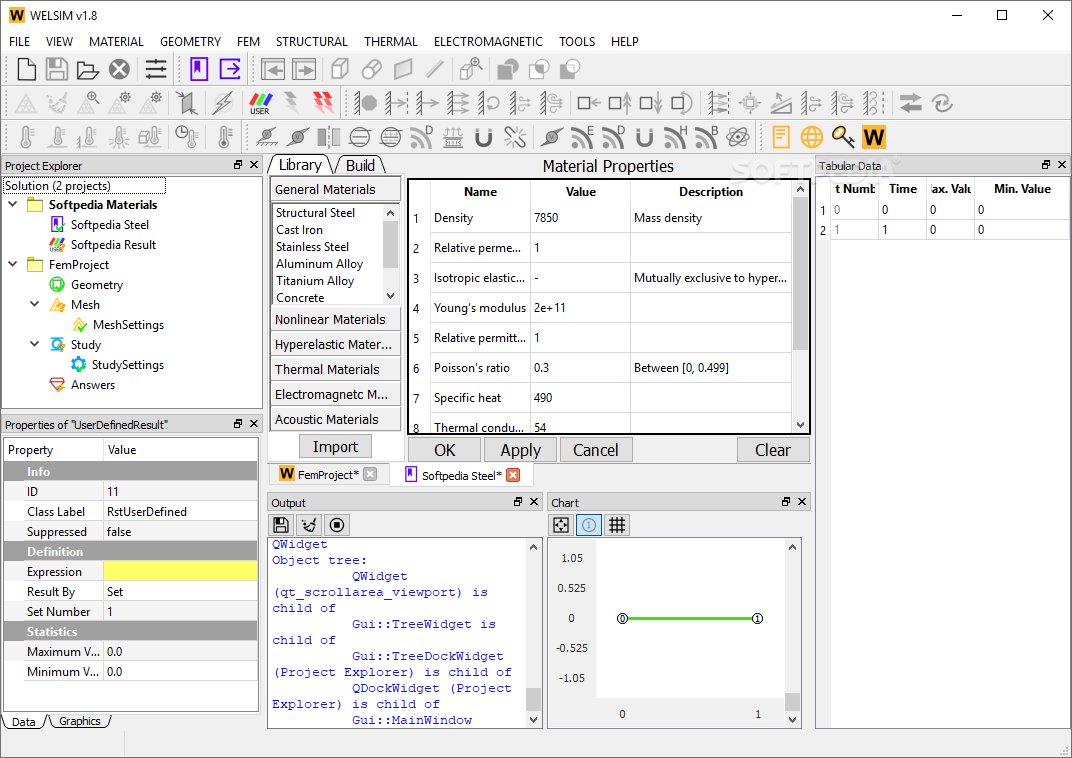Viewport: 1072px width, 758px height.
Task: Click the Import button
Action: coord(335,446)
